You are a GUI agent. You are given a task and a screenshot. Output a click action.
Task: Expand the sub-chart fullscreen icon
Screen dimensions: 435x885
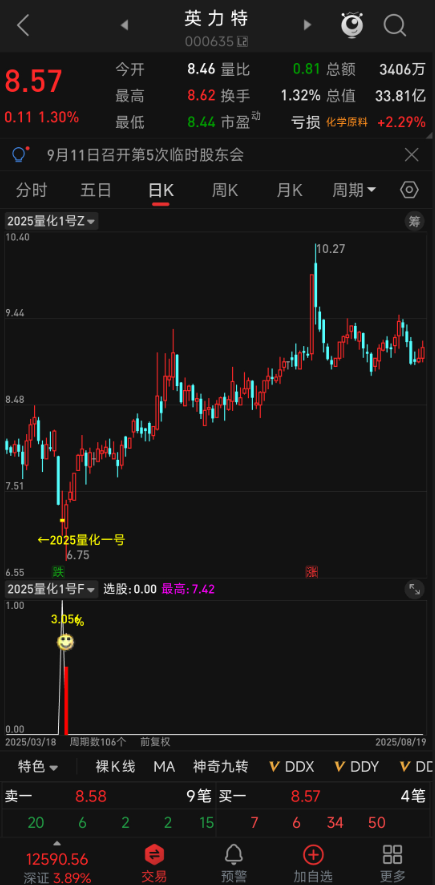[414, 589]
